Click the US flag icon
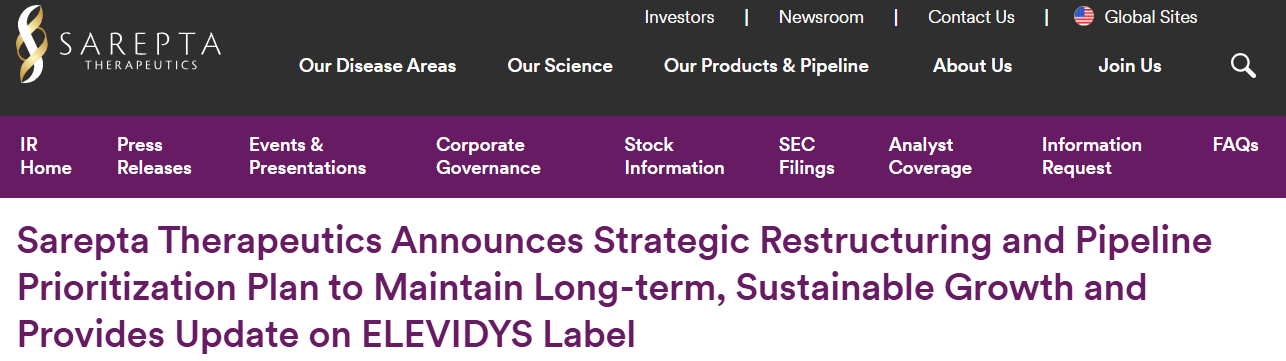This screenshot has height=361, width=1286. point(1083,17)
